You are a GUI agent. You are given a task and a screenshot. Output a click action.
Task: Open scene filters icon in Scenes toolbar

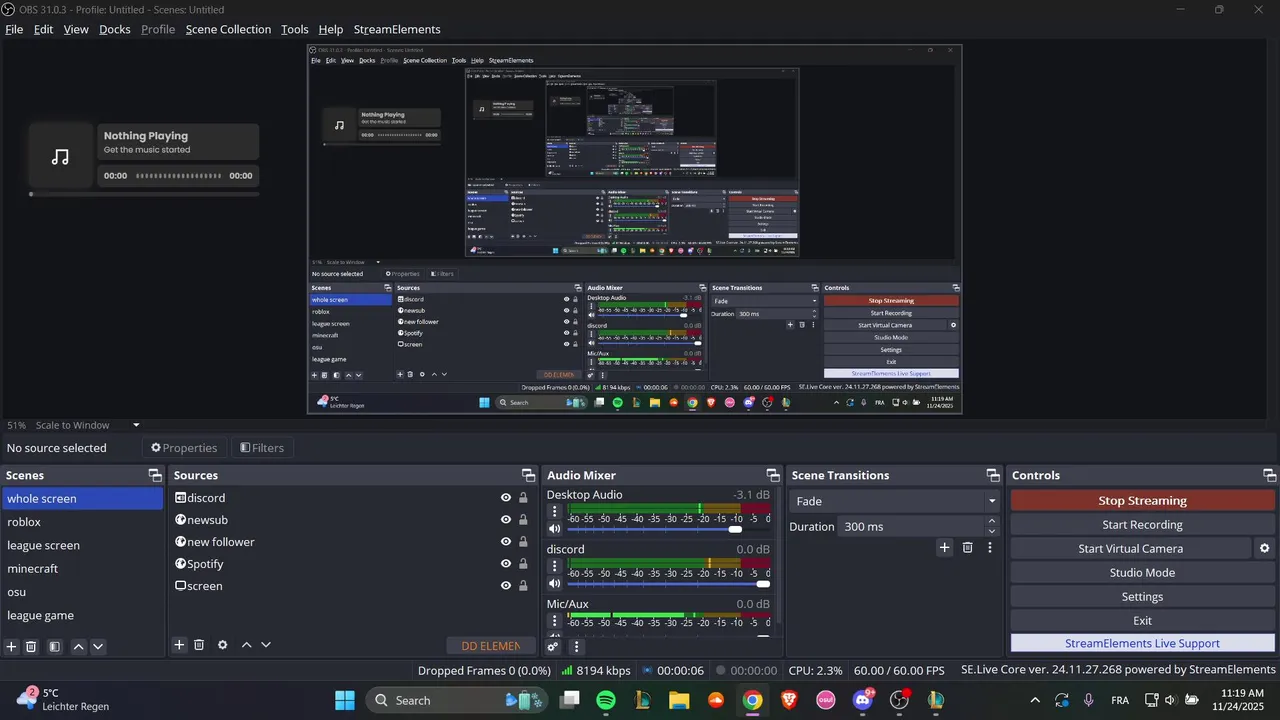55,647
